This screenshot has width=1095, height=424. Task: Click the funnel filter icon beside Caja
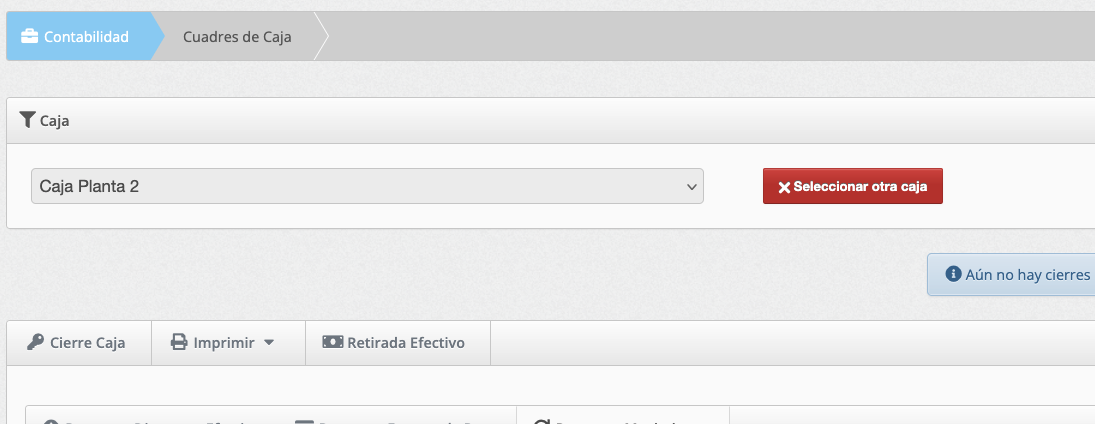(28, 120)
